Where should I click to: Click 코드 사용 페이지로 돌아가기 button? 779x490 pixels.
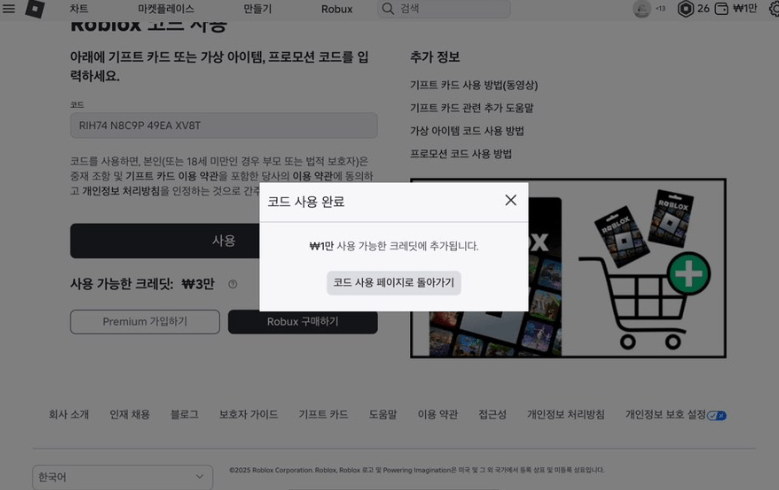(x=393, y=283)
